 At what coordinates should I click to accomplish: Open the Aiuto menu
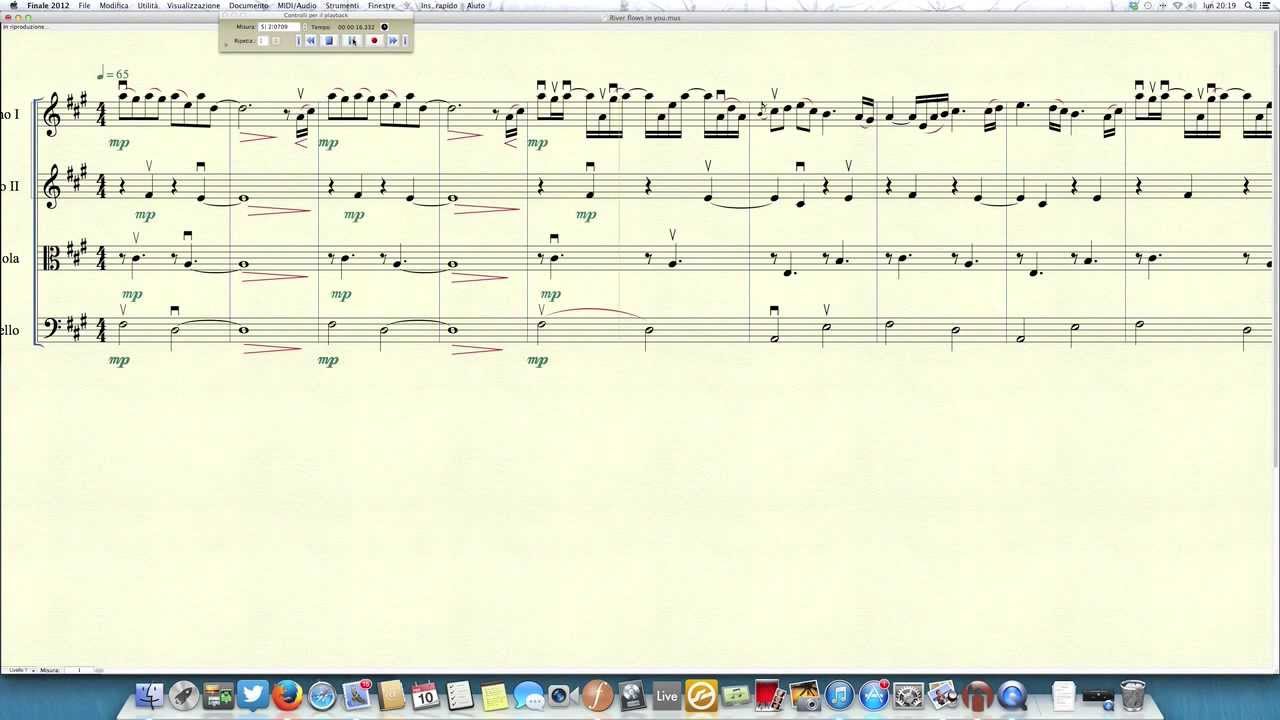coord(476,5)
